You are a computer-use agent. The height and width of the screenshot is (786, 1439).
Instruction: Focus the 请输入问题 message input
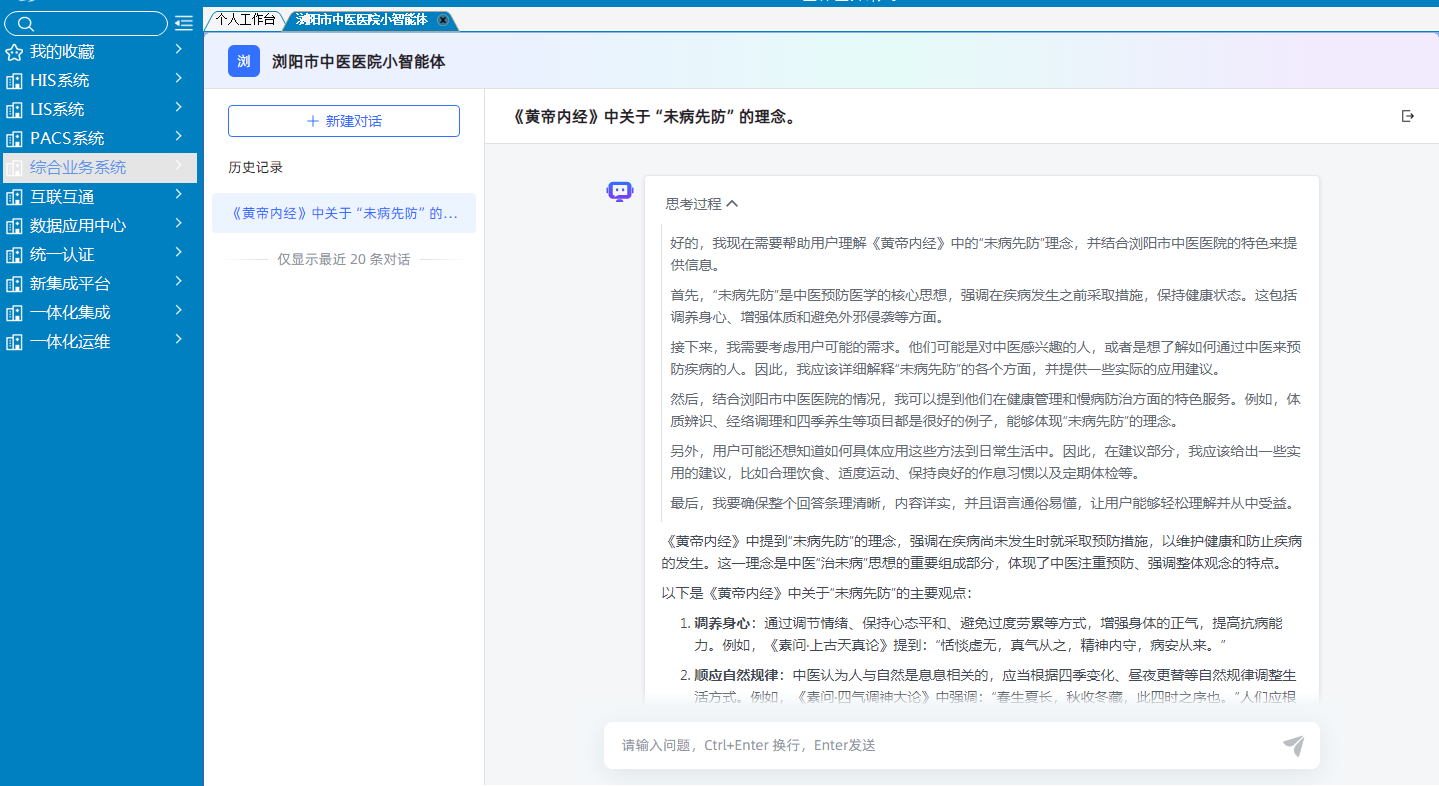coord(945,745)
